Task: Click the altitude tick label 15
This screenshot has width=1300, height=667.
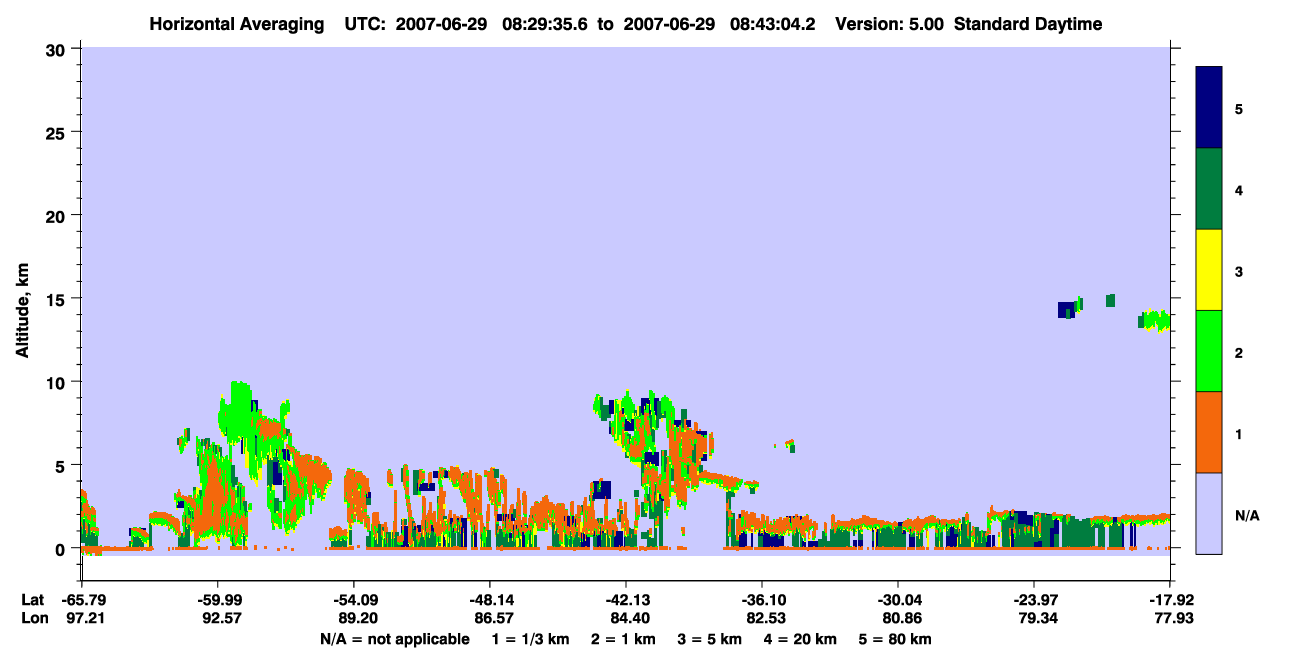Action: click(56, 298)
